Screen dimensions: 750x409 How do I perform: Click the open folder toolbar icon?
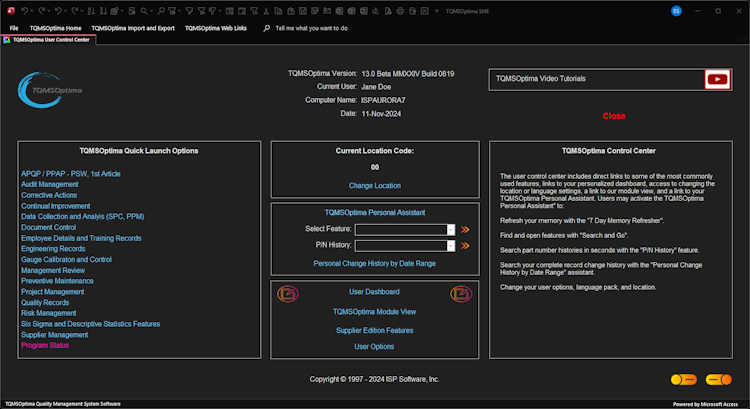pos(327,11)
